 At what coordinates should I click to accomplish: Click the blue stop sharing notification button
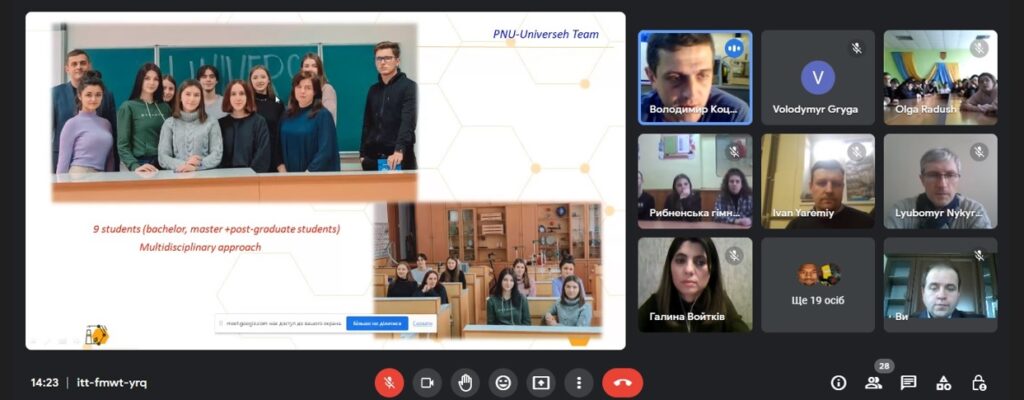click(x=377, y=324)
